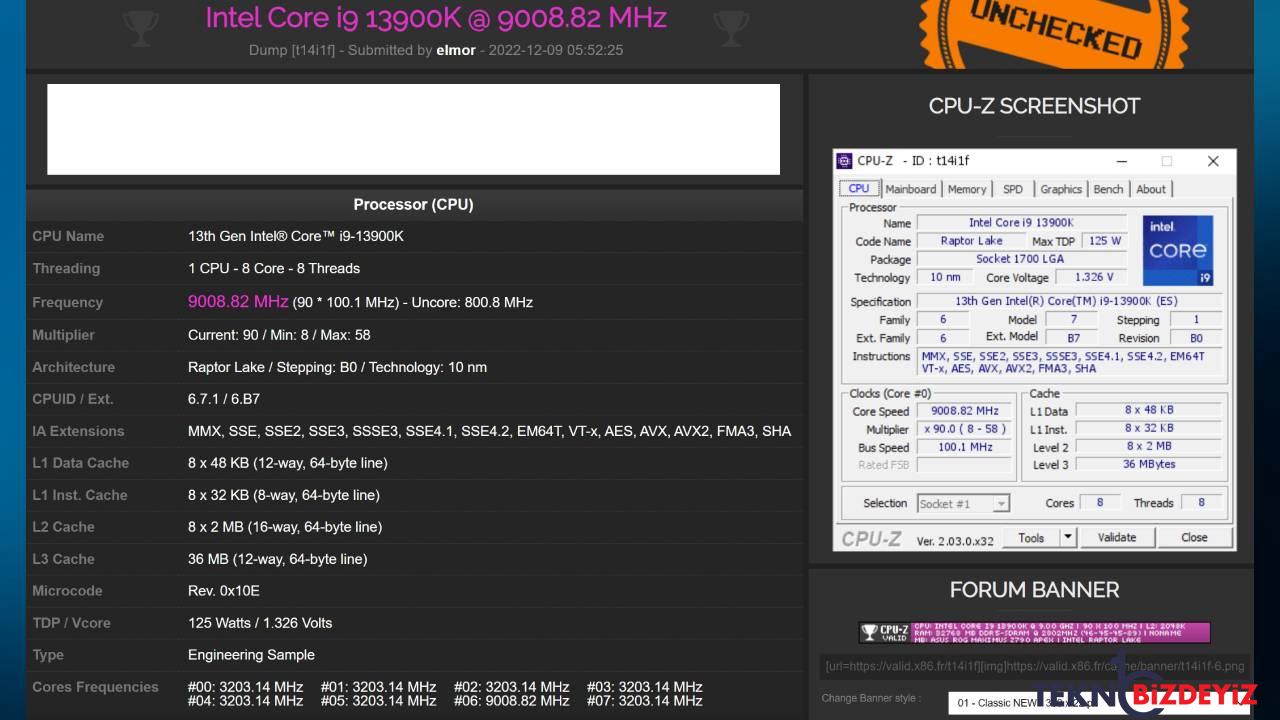Image resolution: width=1280 pixels, height=720 pixels.
Task: Click the Threads count field in CPU-Z
Action: coord(1201,503)
